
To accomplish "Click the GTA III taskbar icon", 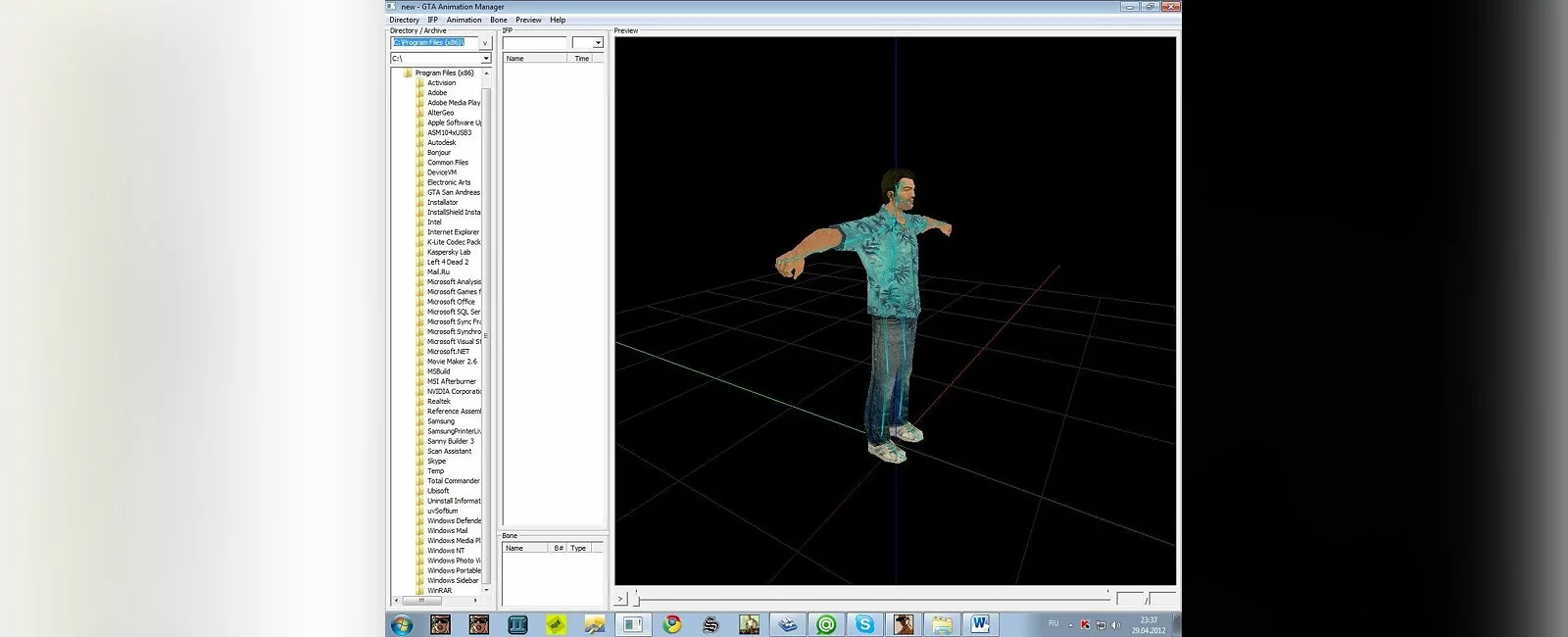I will click(x=517, y=624).
